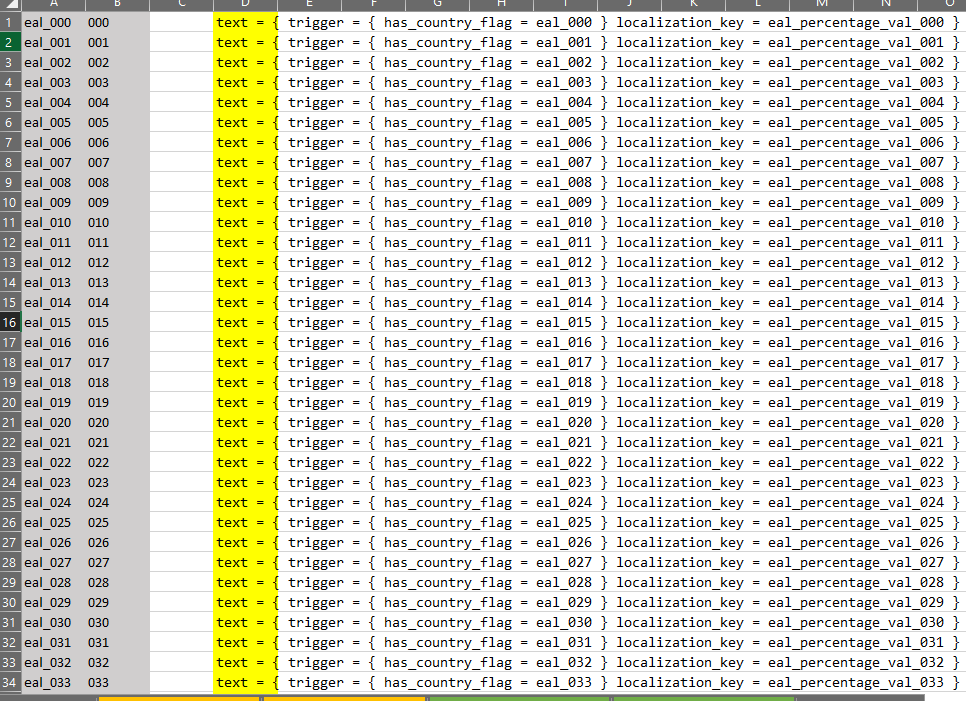Click 'localization_key' text in row 33
This screenshot has height=701, width=966.
(680, 663)
